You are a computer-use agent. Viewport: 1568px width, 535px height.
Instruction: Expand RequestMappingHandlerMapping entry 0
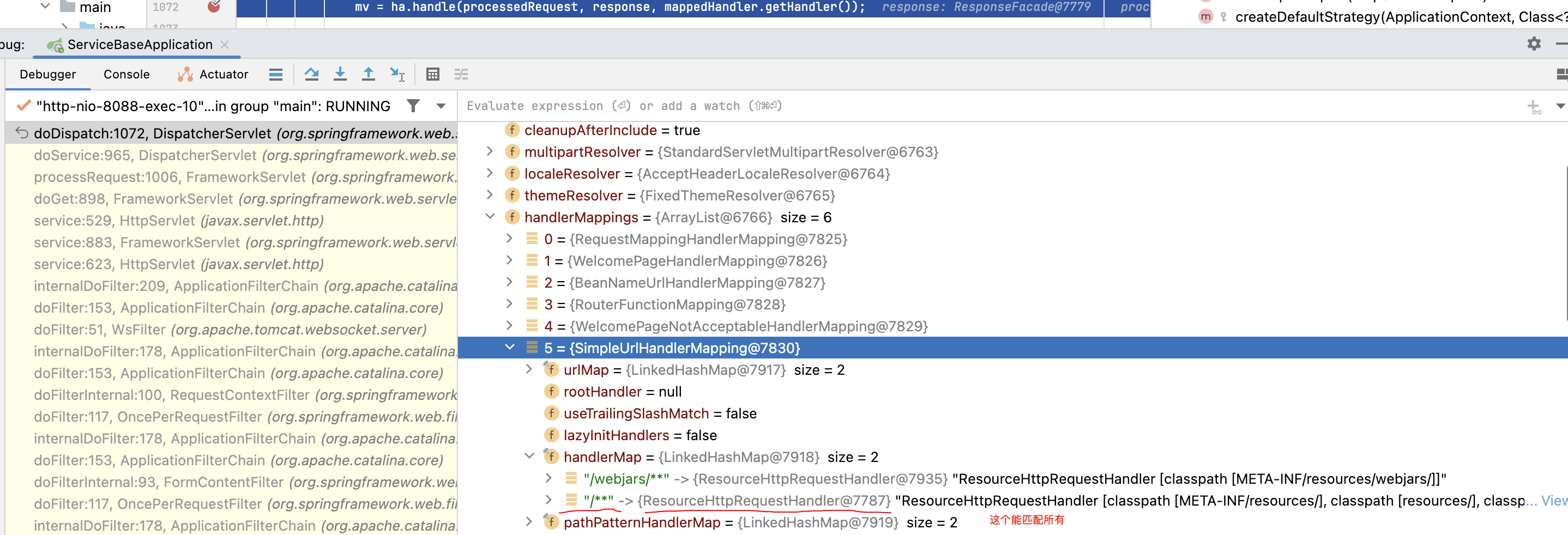point(509,238)
